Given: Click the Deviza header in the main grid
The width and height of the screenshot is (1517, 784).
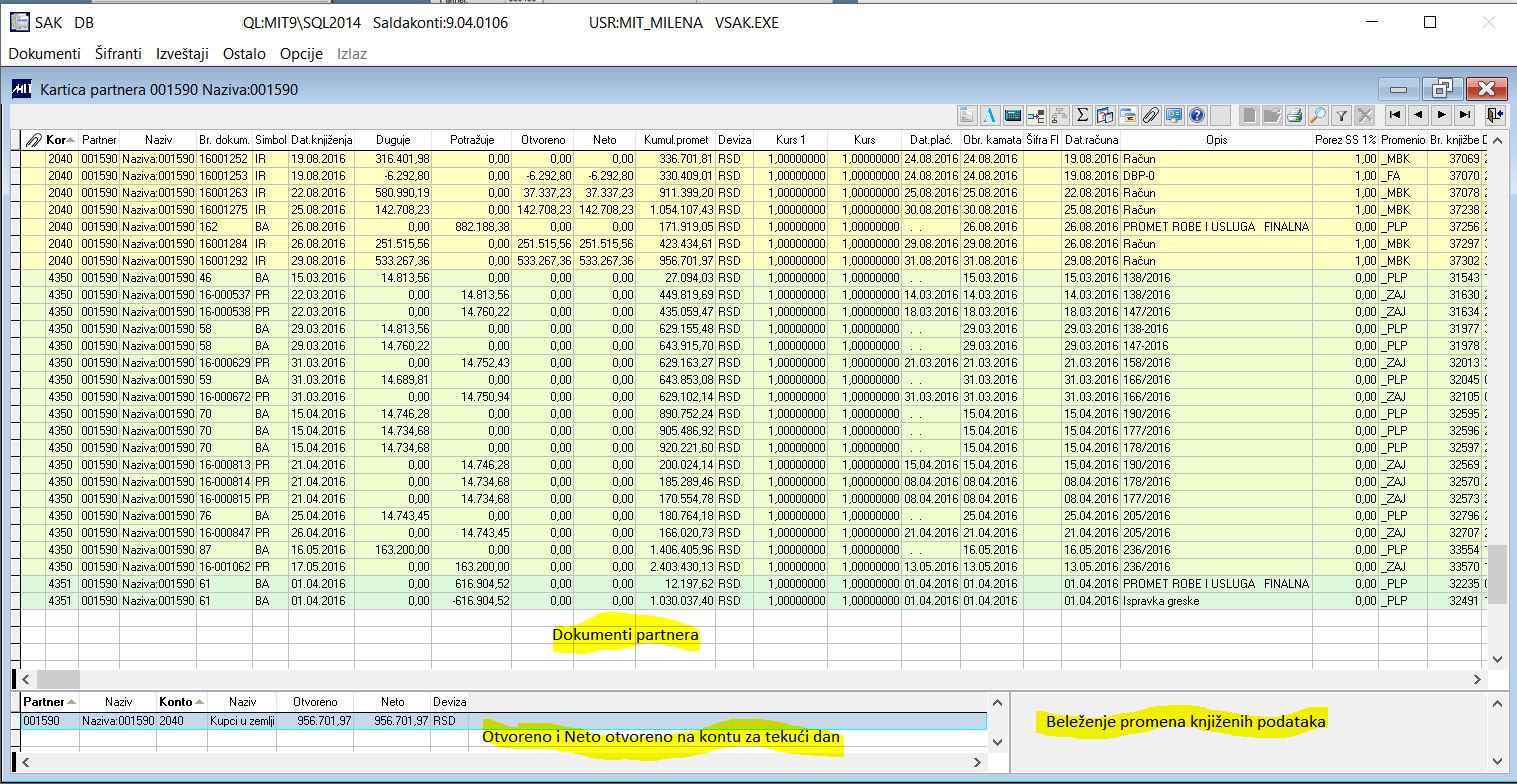Looking at the screenshot, I should 733,140.
